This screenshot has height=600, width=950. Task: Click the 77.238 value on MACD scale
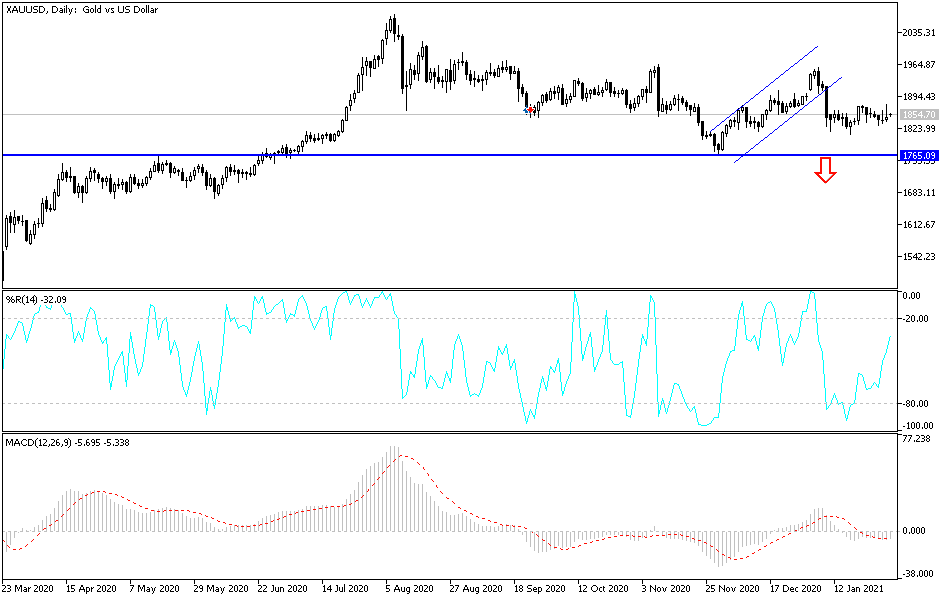tap(917, 439)
